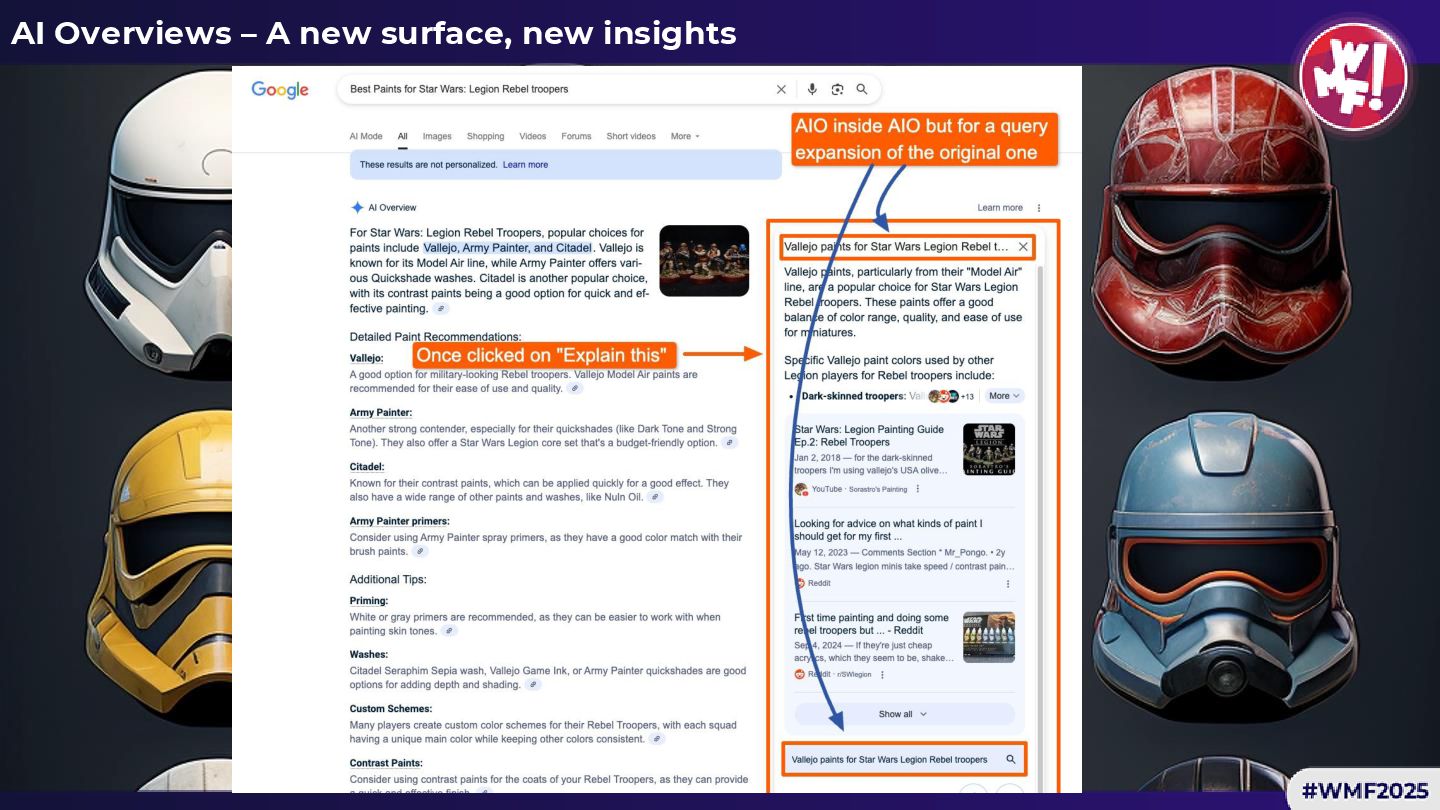
Task: Click the Reddit icon next to r/SWlegion
Action: click(800, 675)
